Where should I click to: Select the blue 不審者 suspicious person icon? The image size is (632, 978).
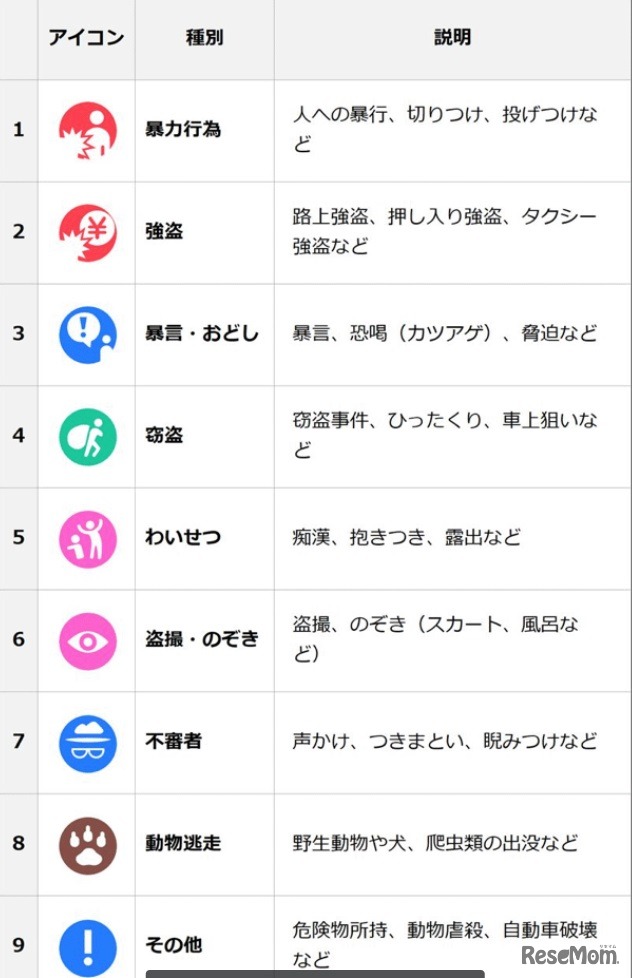(x=87, y=742)
